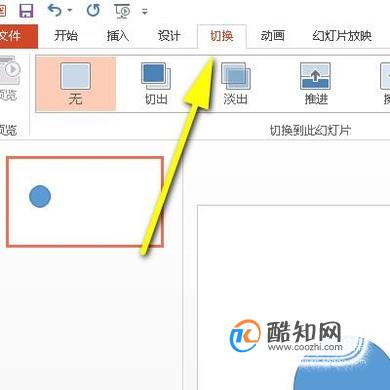The height and width of the screenshot is (390, 390).
Task: Click the Save icon in quick access toolbar
Action: (26, 10)
